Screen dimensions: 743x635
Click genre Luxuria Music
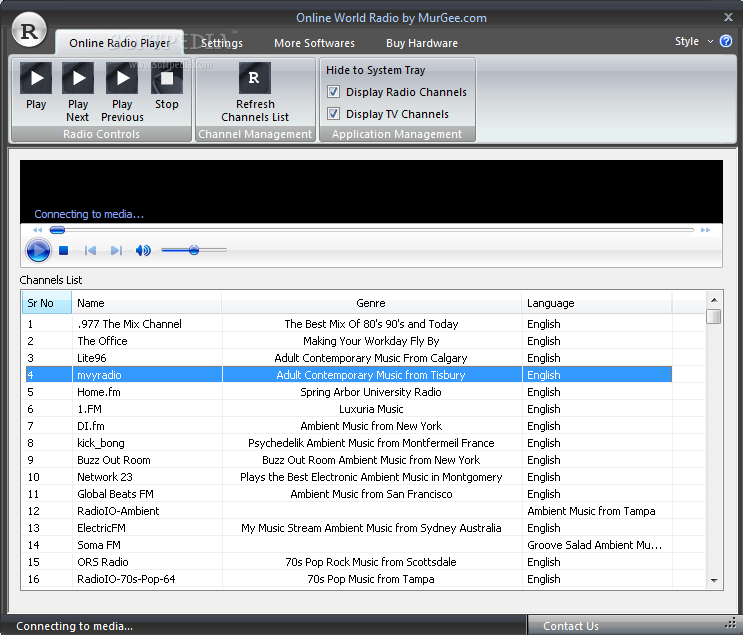(371, 409)
